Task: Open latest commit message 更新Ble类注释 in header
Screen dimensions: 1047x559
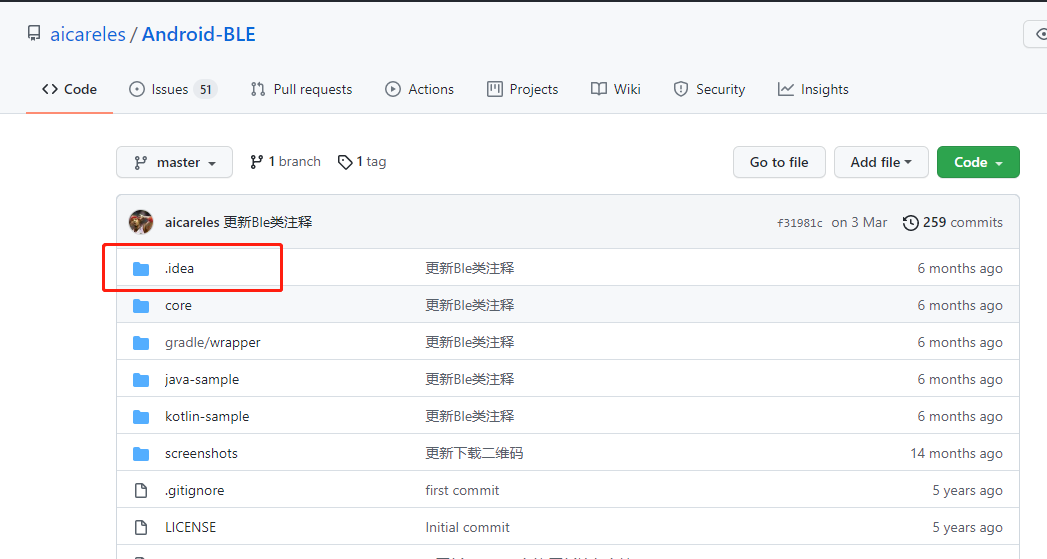Action: pos(268,222)
